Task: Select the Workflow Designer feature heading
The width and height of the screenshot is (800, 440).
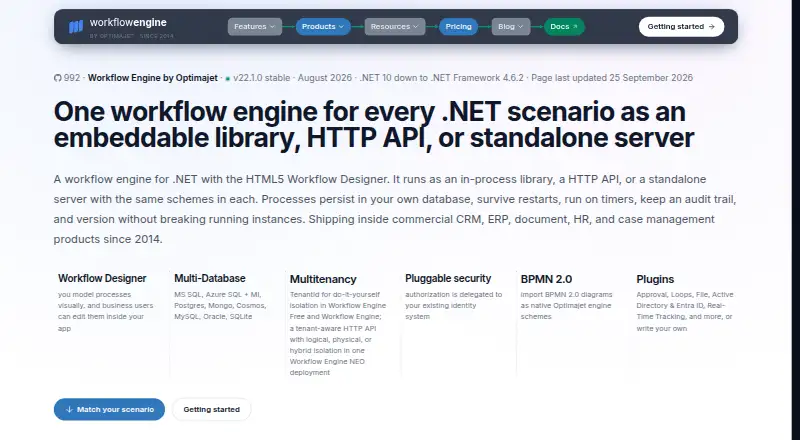Action: (x=102, y=278)
